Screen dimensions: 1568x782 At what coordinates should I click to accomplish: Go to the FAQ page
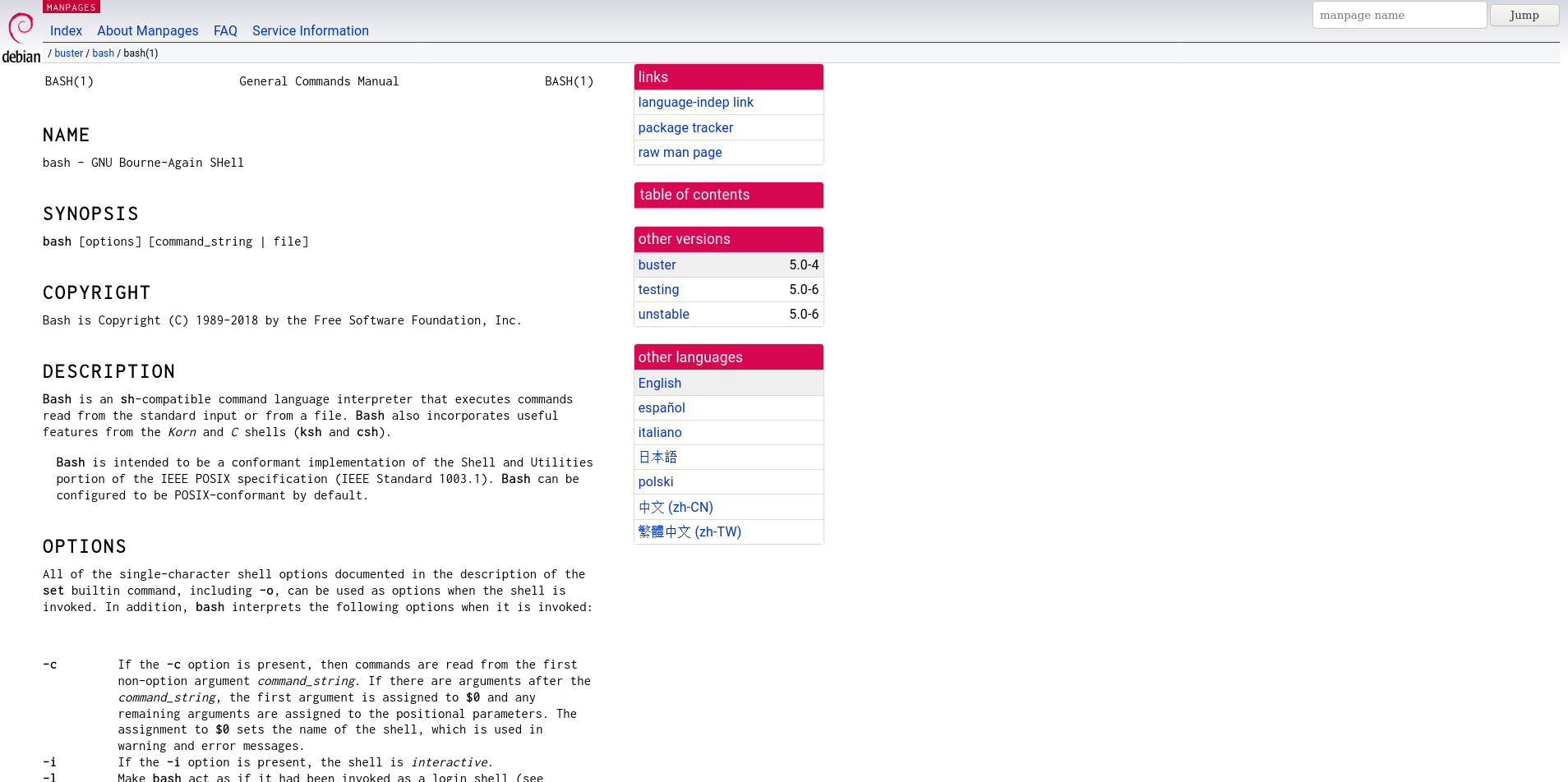pos(225,30)
